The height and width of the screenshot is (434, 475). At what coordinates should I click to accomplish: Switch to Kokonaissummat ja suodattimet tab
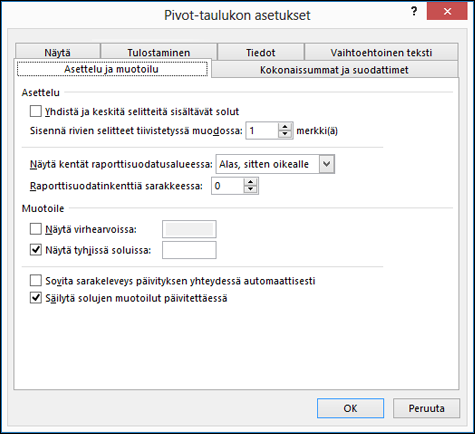[x=334, y=70]
